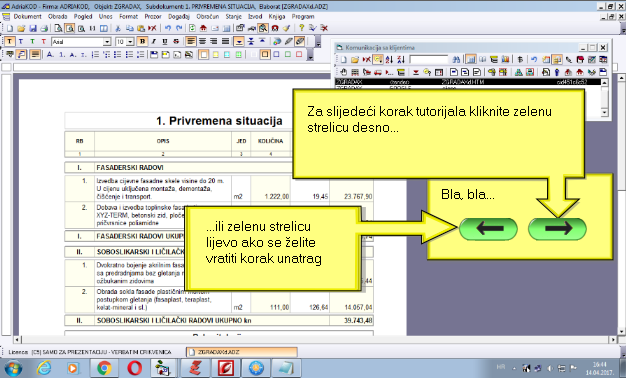626x378 pixels.
Task: Toggle bold formatting
Action: coord(143,42)
